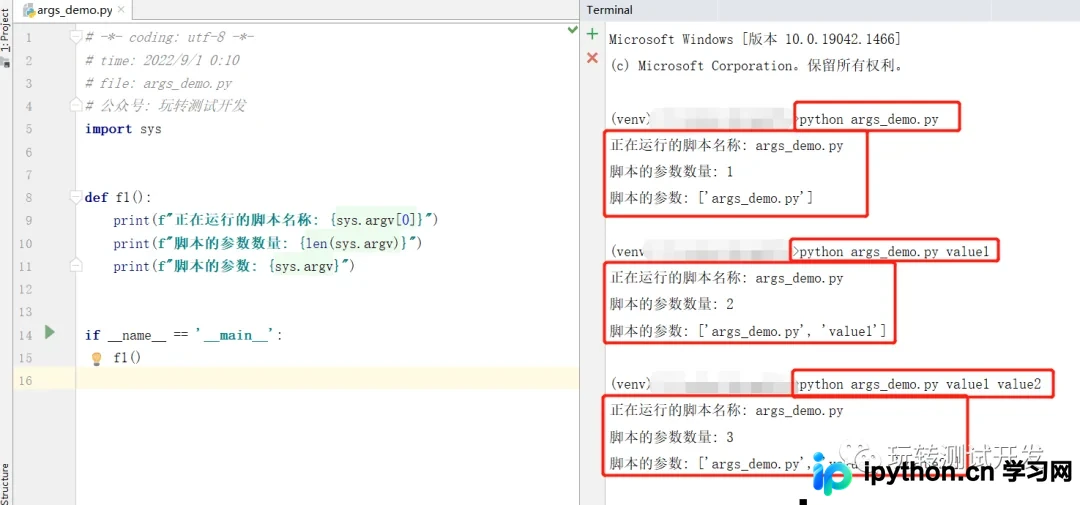The image size is (1080, 505).
Task: Click terminal output '脚本的参数数量: 2'
Action: [x=672, y=305]
